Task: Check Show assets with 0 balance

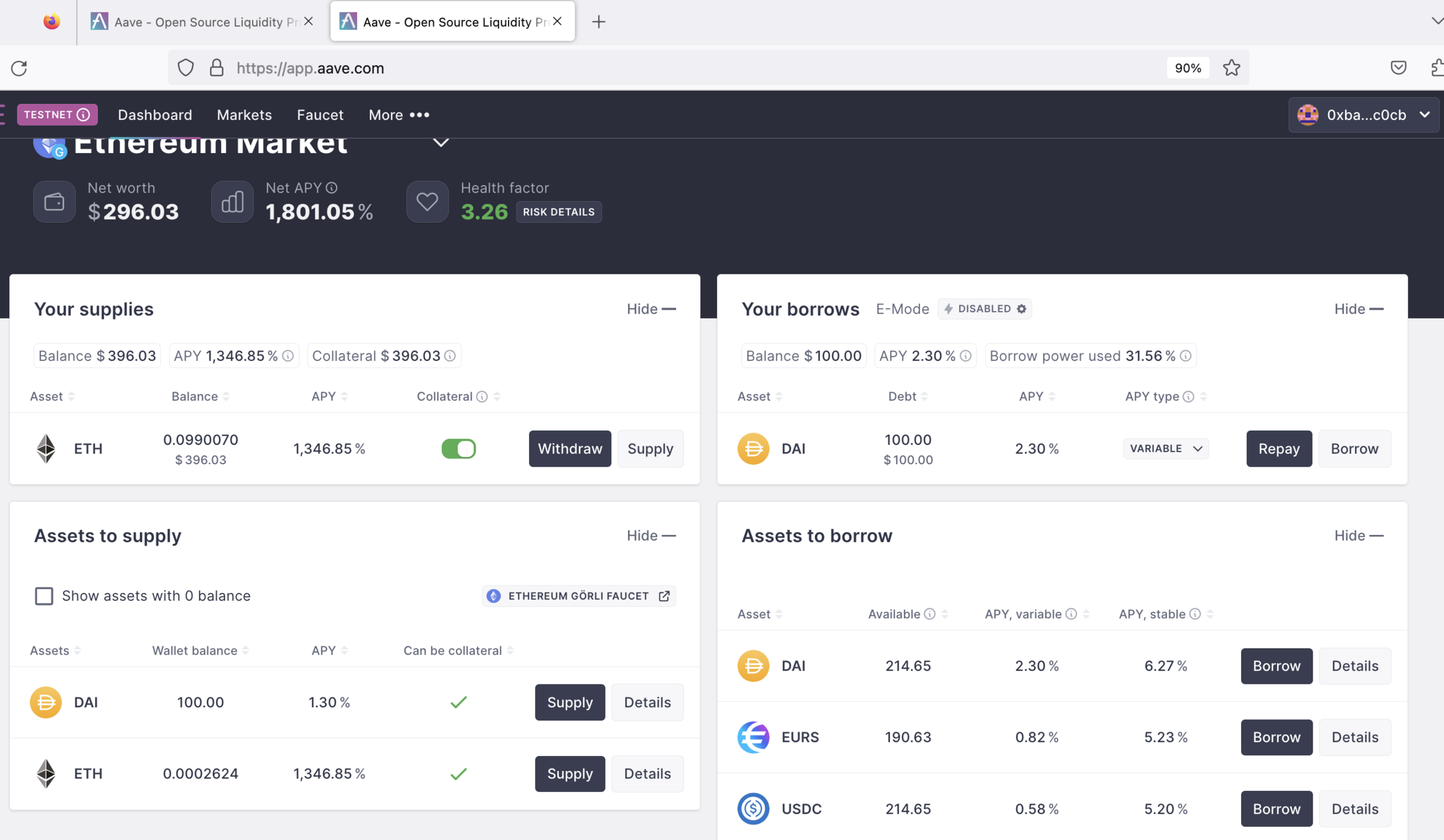Action: coord(44,596)
